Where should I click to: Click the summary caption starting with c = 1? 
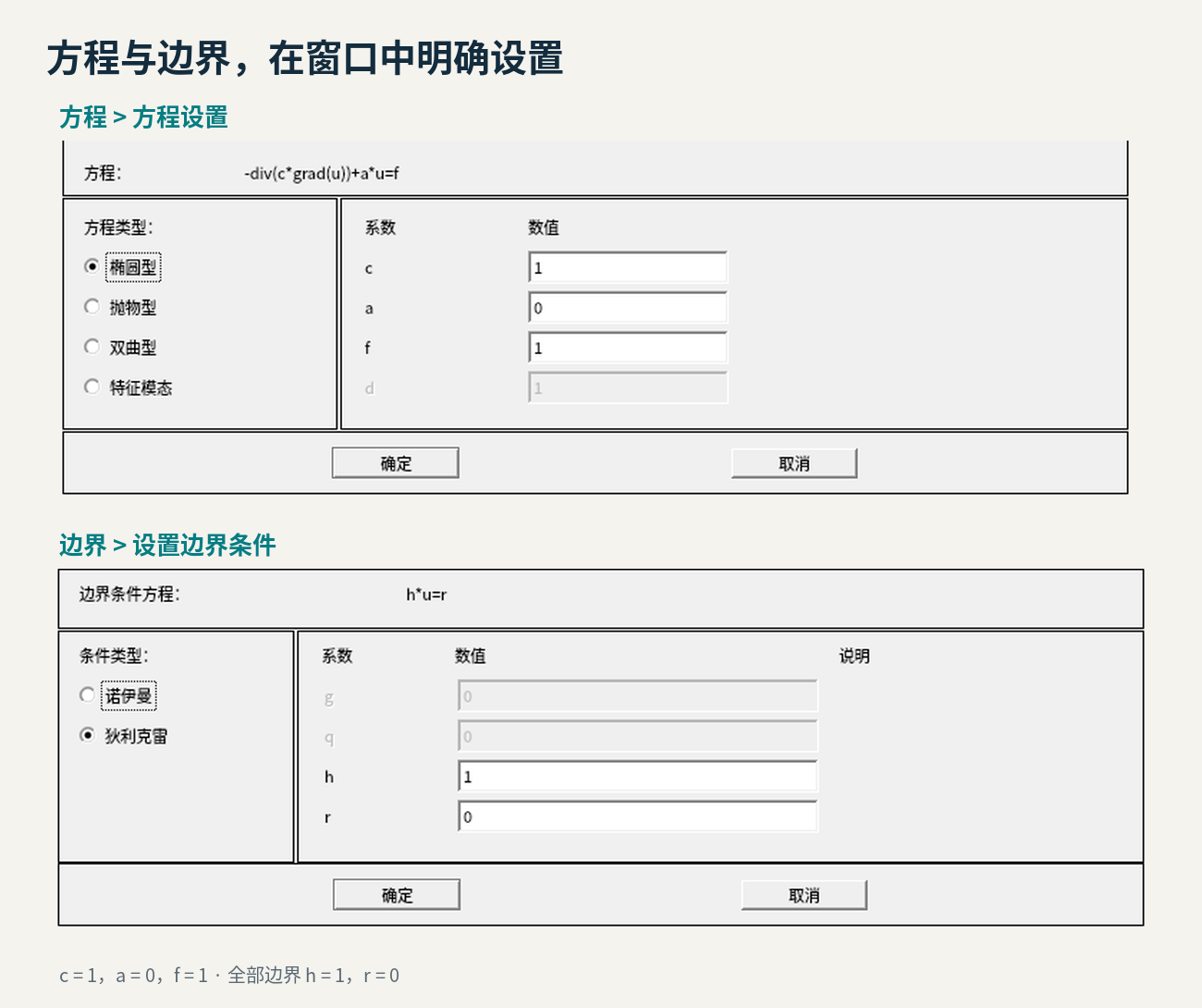click(x=229, y=975)
